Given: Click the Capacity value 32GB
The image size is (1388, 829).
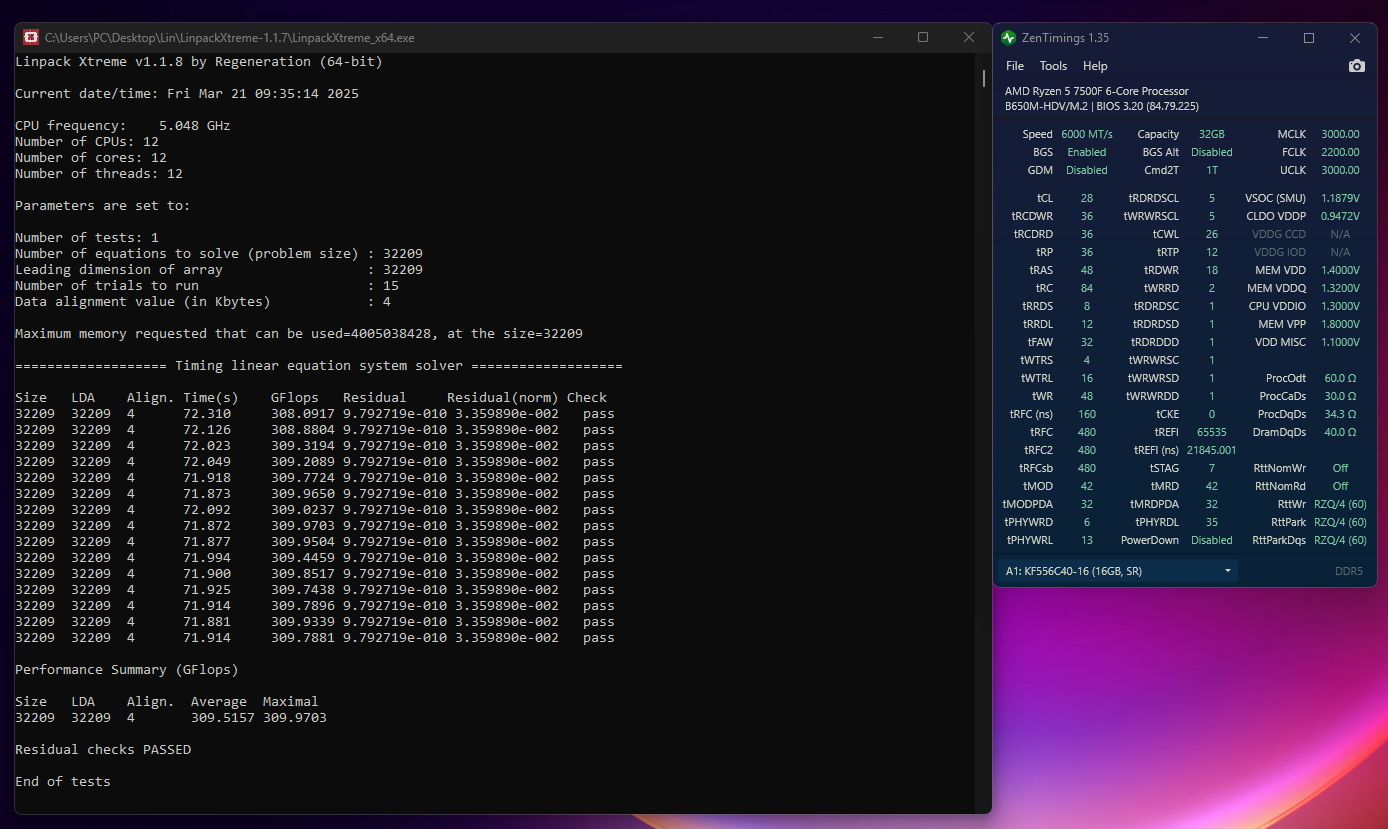Looking at the screenshot, I should click(1211, 134).
